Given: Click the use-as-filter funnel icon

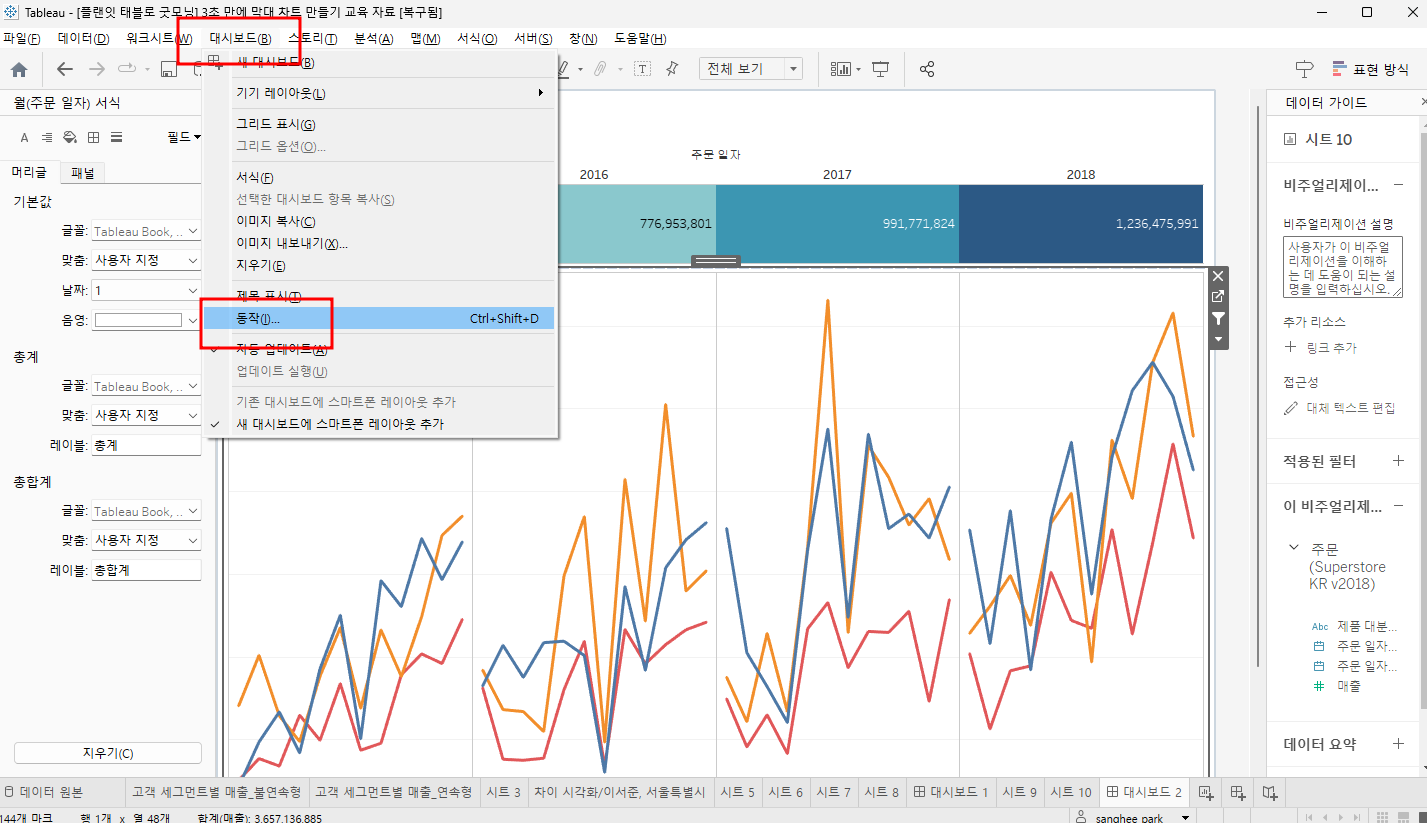Looking at the screenshot, I should 1218,318.
